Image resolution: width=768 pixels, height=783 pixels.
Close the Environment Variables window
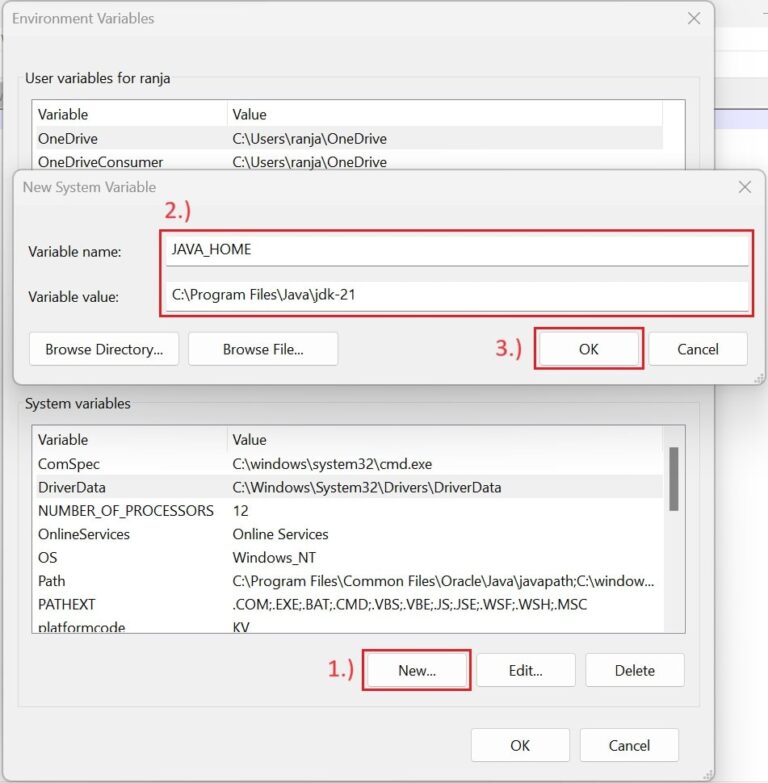click(694, 18)
